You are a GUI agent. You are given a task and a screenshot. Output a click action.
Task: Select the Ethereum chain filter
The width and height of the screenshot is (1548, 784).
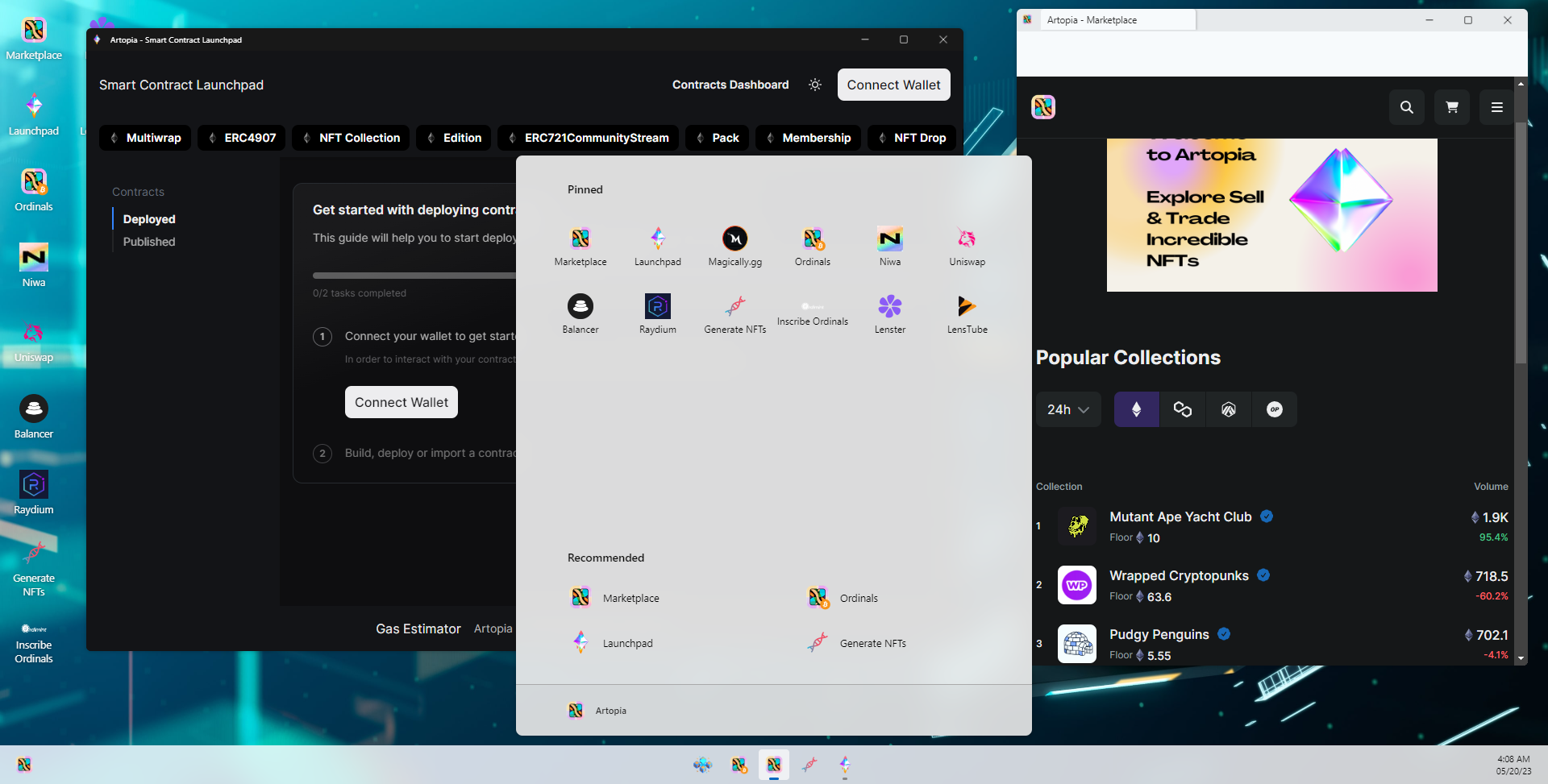tap(1136, 409)
